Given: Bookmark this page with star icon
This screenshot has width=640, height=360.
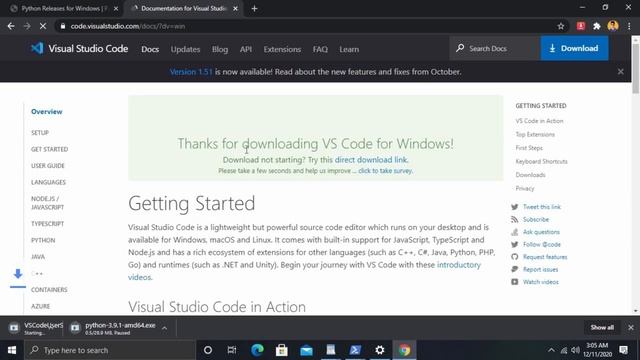Looking at the screenshot, I should (561, 26).
